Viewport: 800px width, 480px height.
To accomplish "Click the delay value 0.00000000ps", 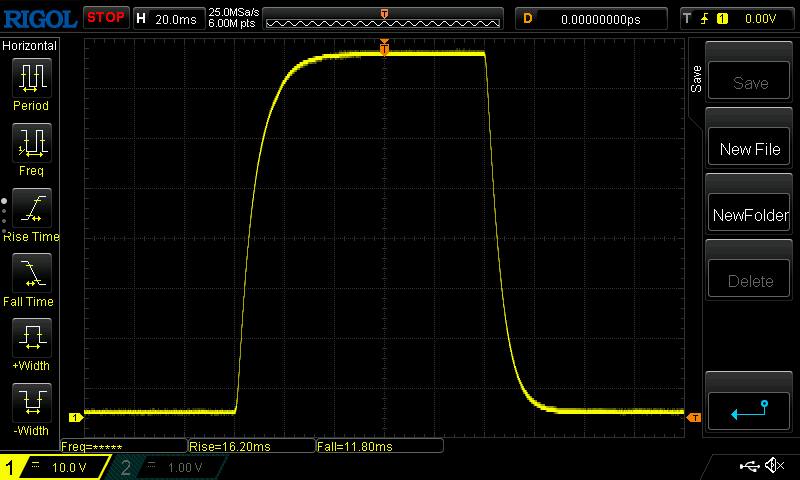I will (x=601, y=19).
